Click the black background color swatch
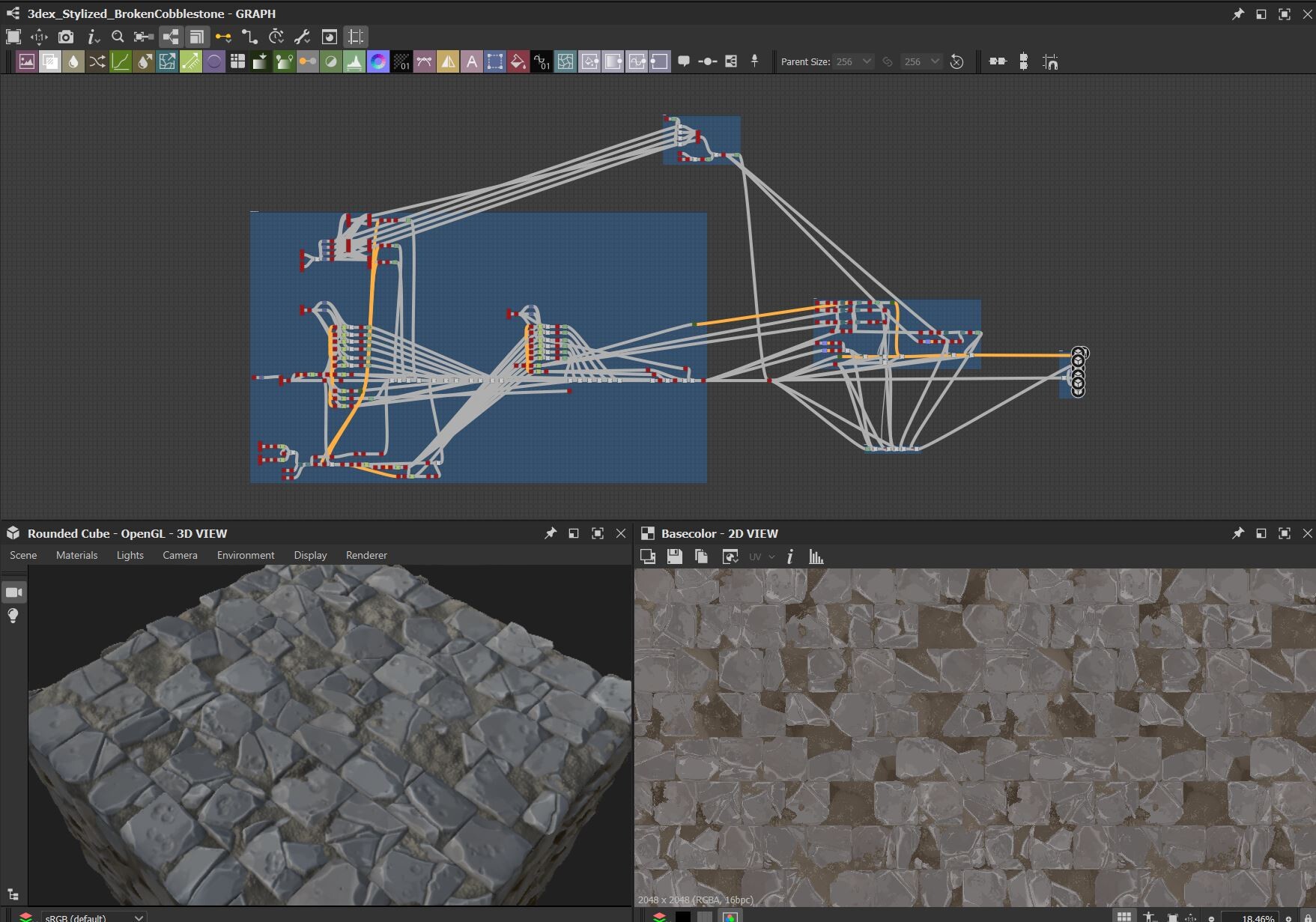 tap(683, 916)
